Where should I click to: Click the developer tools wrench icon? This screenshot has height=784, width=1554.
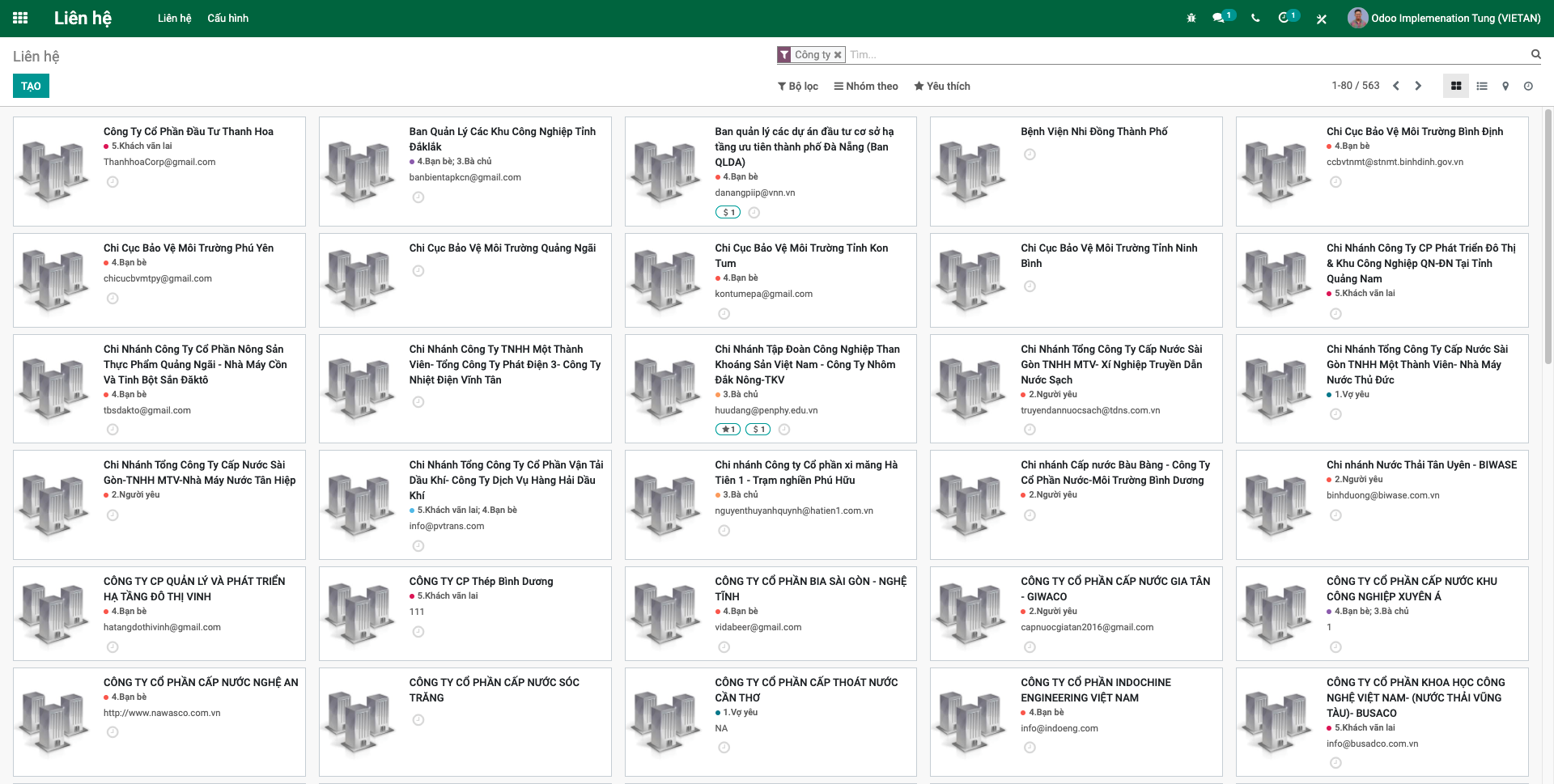pos(1321,17)
